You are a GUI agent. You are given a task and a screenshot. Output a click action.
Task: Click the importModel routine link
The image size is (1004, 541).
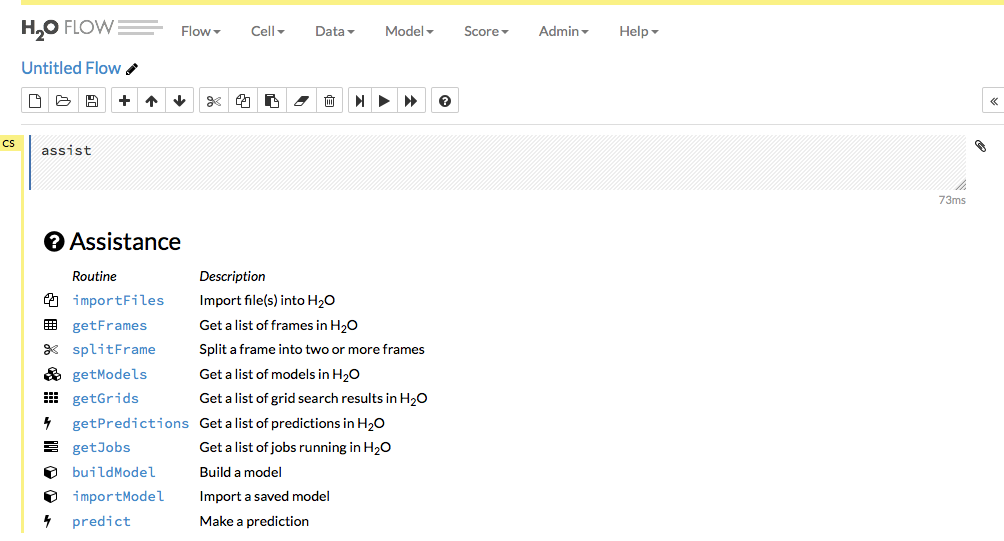tap(118, 497)
